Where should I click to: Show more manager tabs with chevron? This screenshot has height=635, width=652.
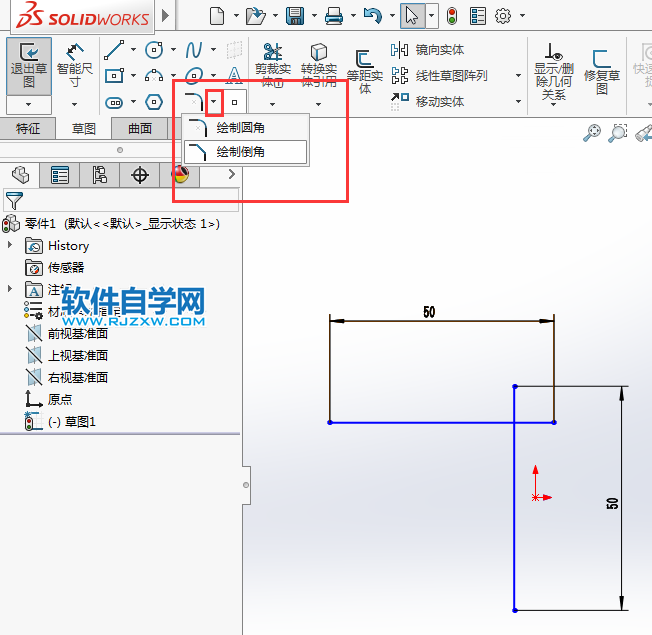[232, 174]
